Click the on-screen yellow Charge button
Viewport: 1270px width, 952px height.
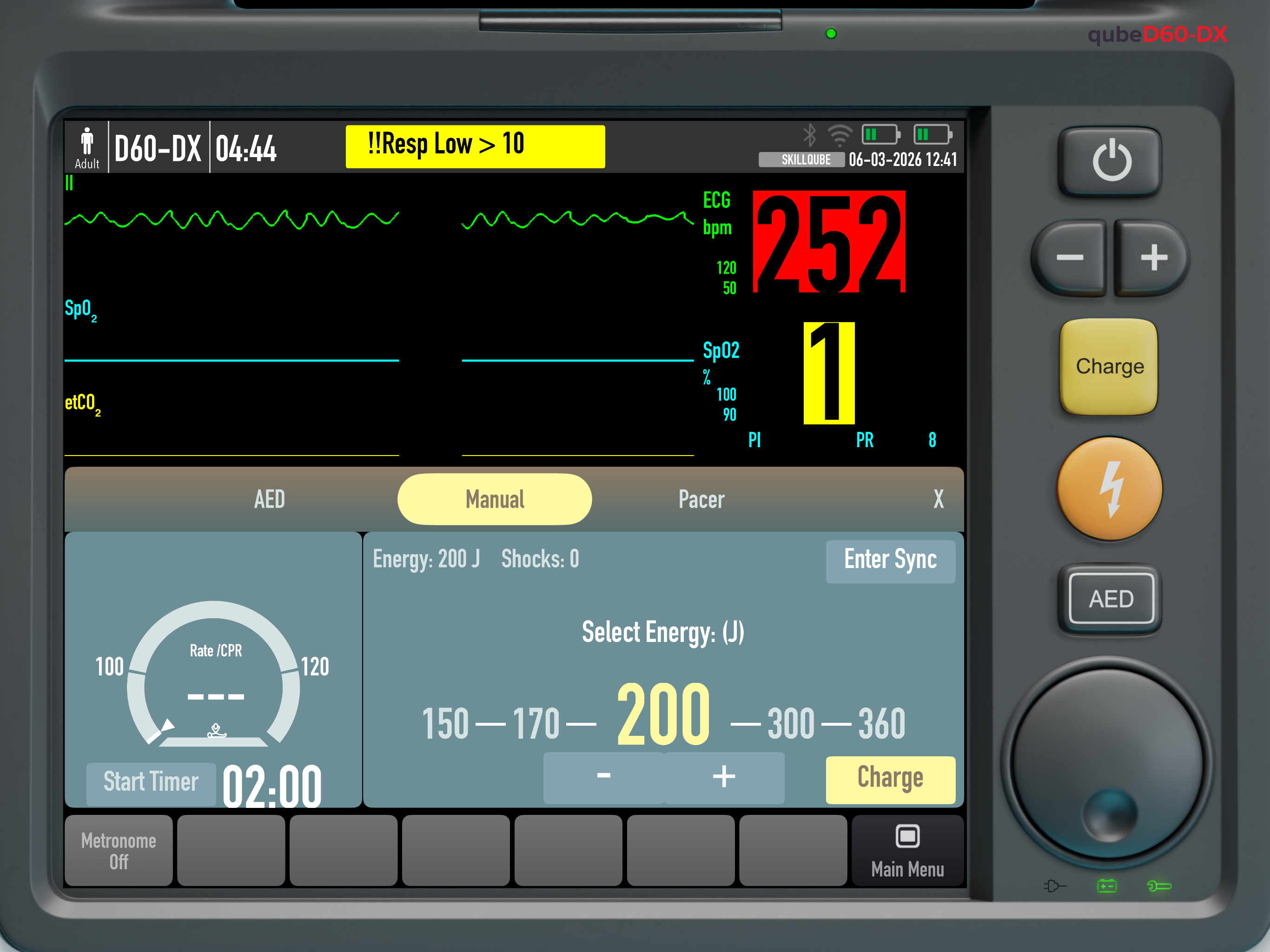point(890,779)
